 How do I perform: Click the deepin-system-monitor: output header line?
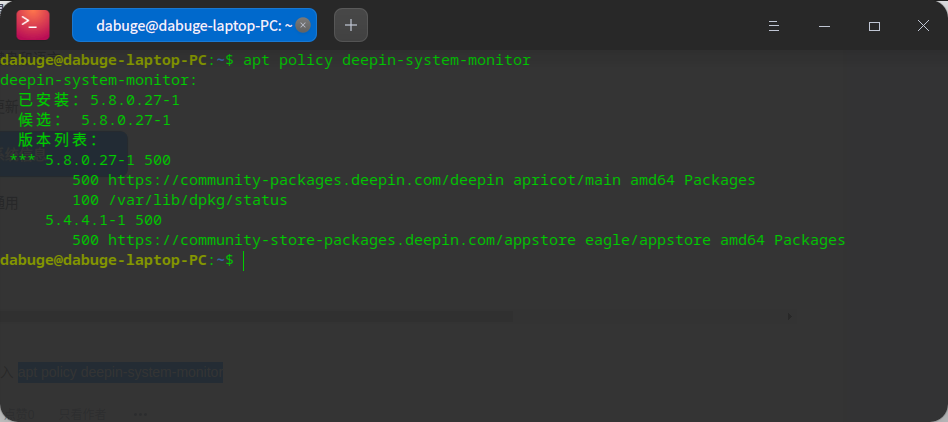pos(99,81)
